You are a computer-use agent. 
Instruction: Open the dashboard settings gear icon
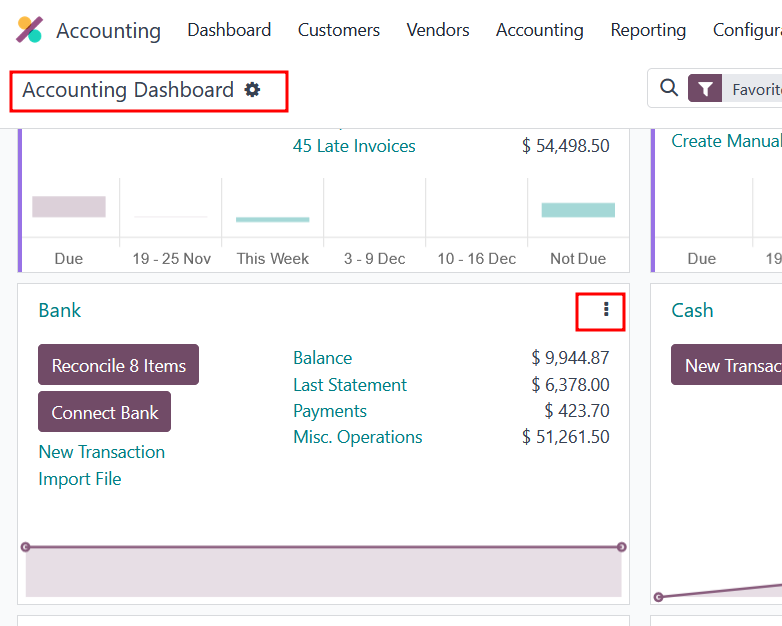coord(252,90)
